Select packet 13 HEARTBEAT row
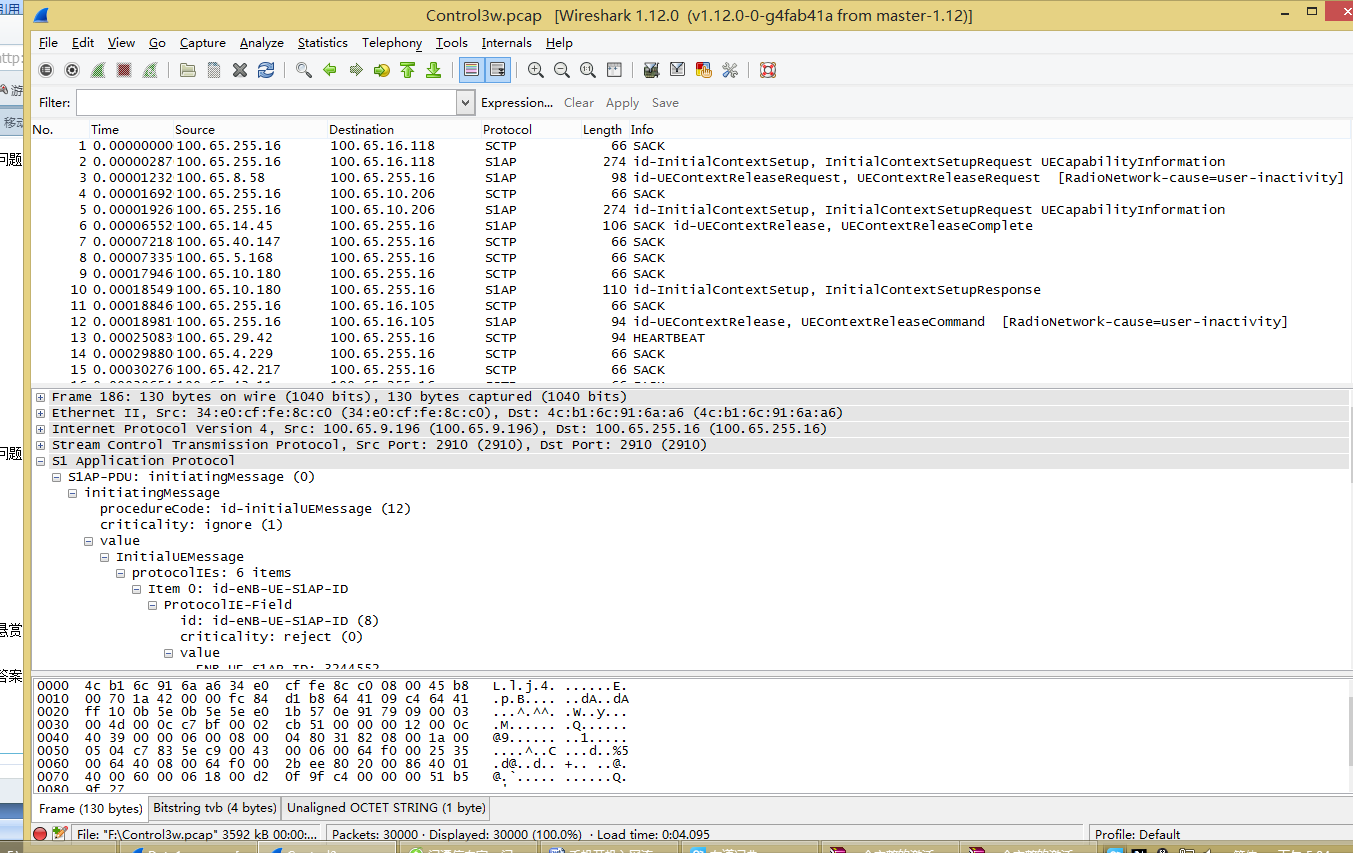 point(690,338)
